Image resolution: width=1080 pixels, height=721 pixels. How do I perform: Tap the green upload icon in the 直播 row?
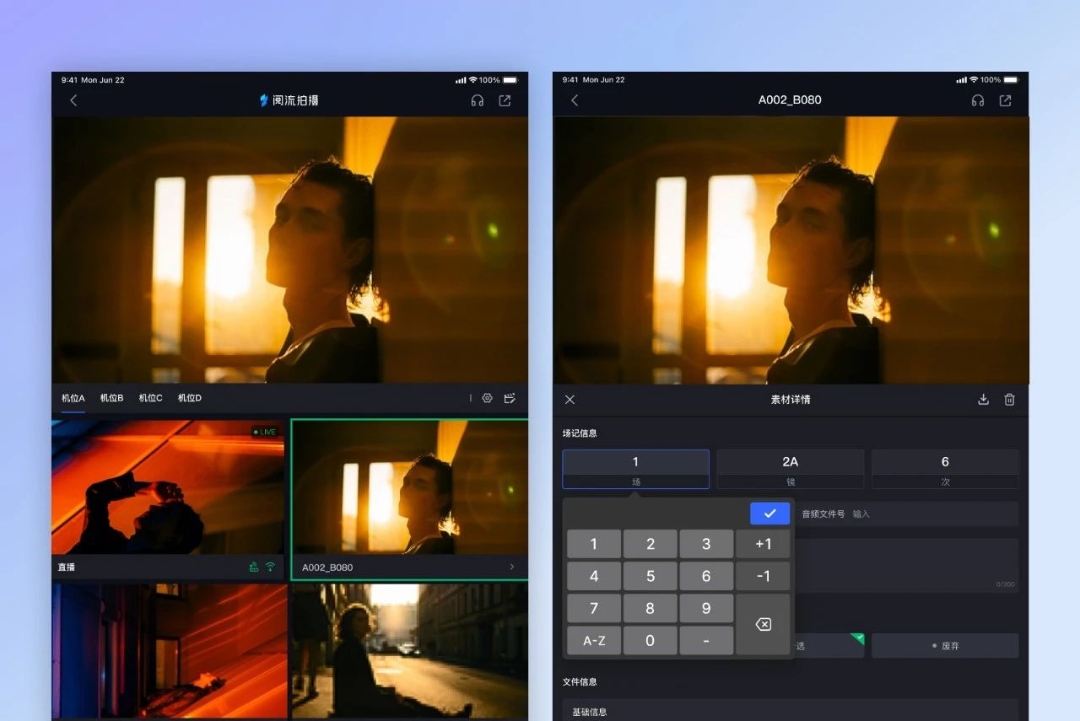pyautogui.click(x=253, y=567)
